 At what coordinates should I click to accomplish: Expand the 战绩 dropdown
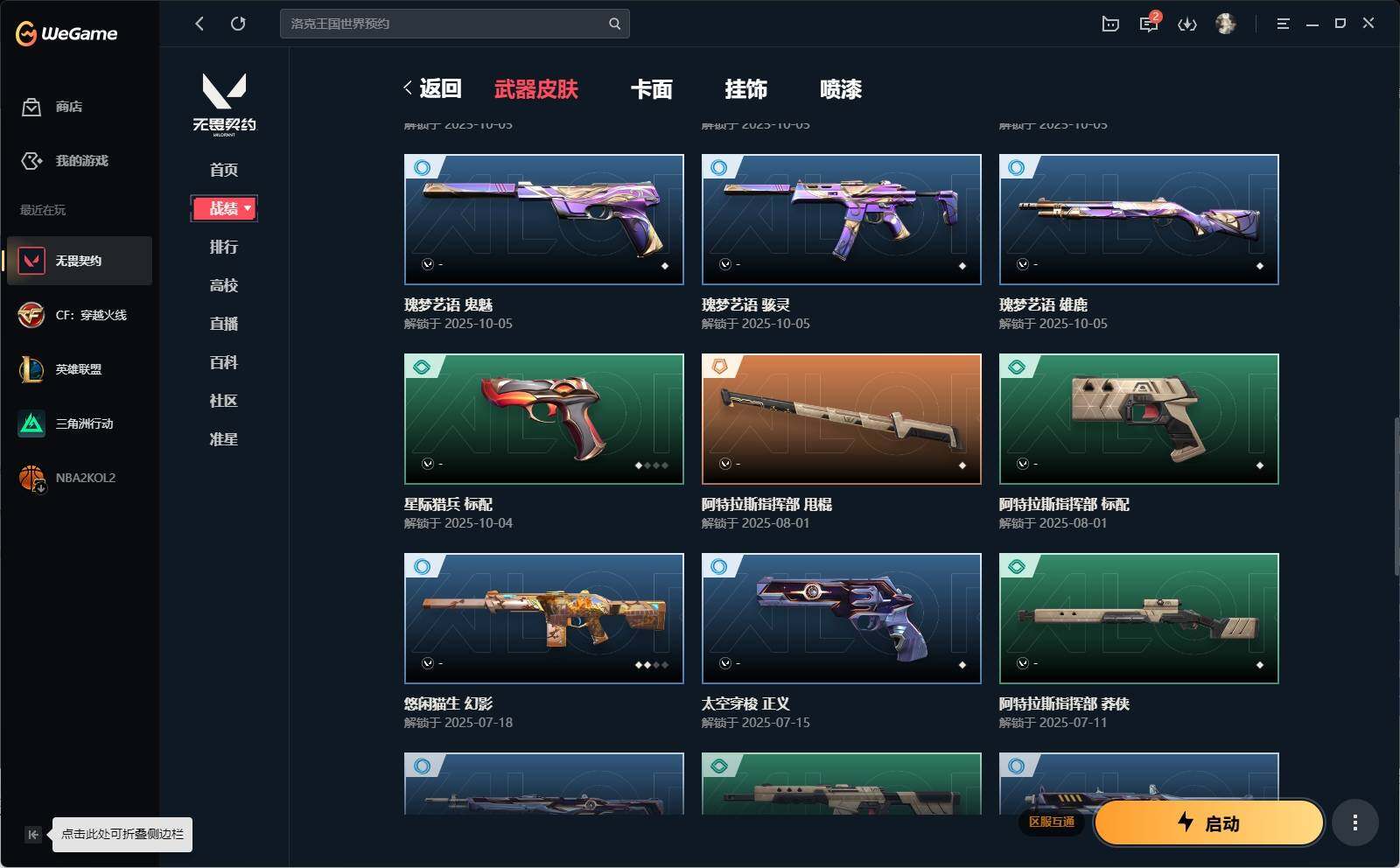tap(224, 208)
